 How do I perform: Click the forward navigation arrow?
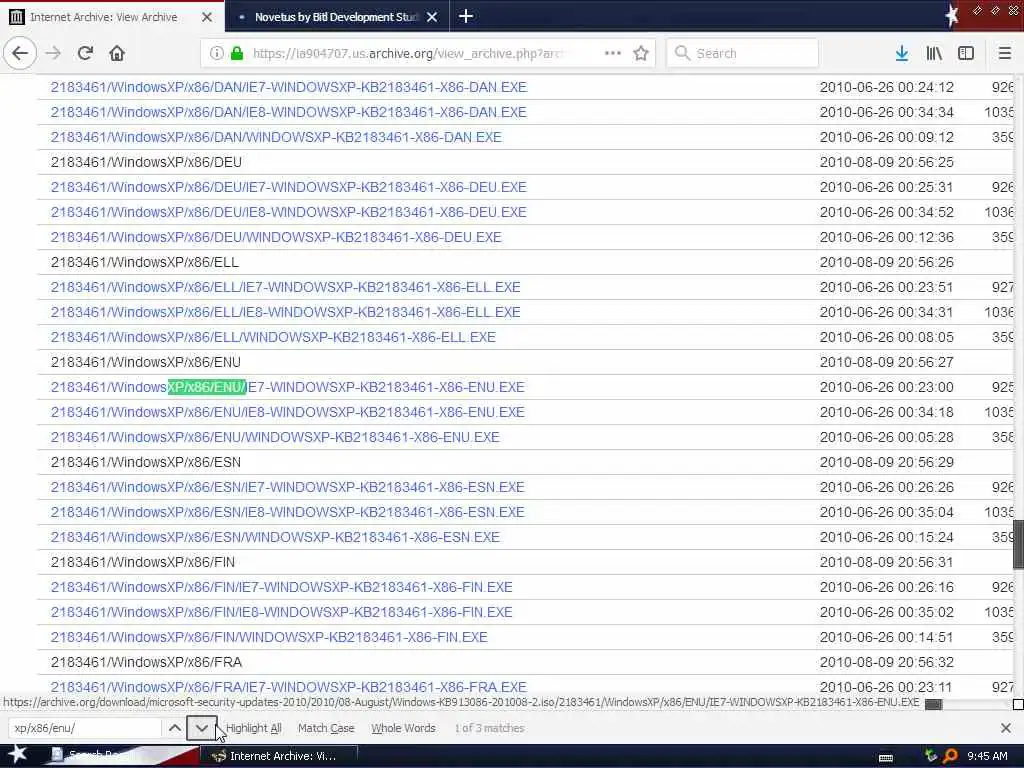click(54, 54)
